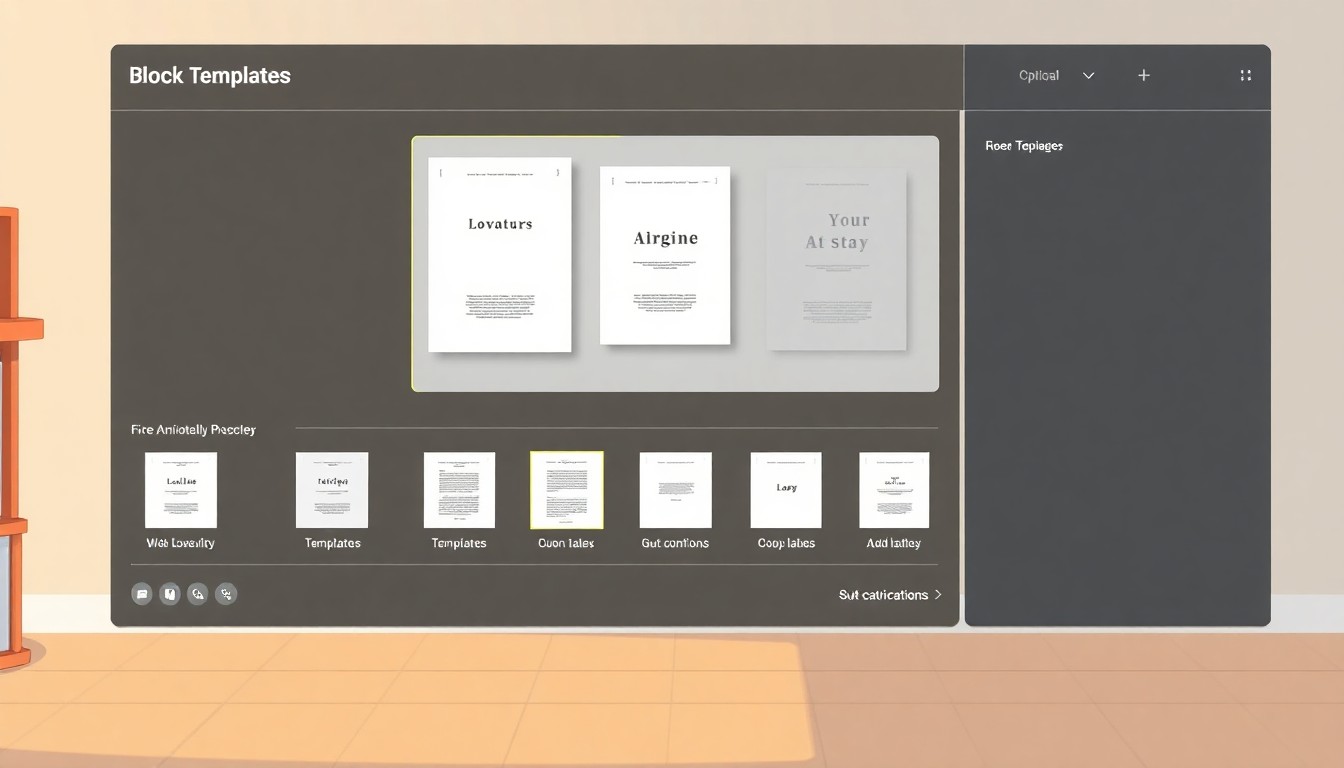Screen dimensions: 1344x768
Task: Open the Add latley thumbnail
Action: coord(893,490)
